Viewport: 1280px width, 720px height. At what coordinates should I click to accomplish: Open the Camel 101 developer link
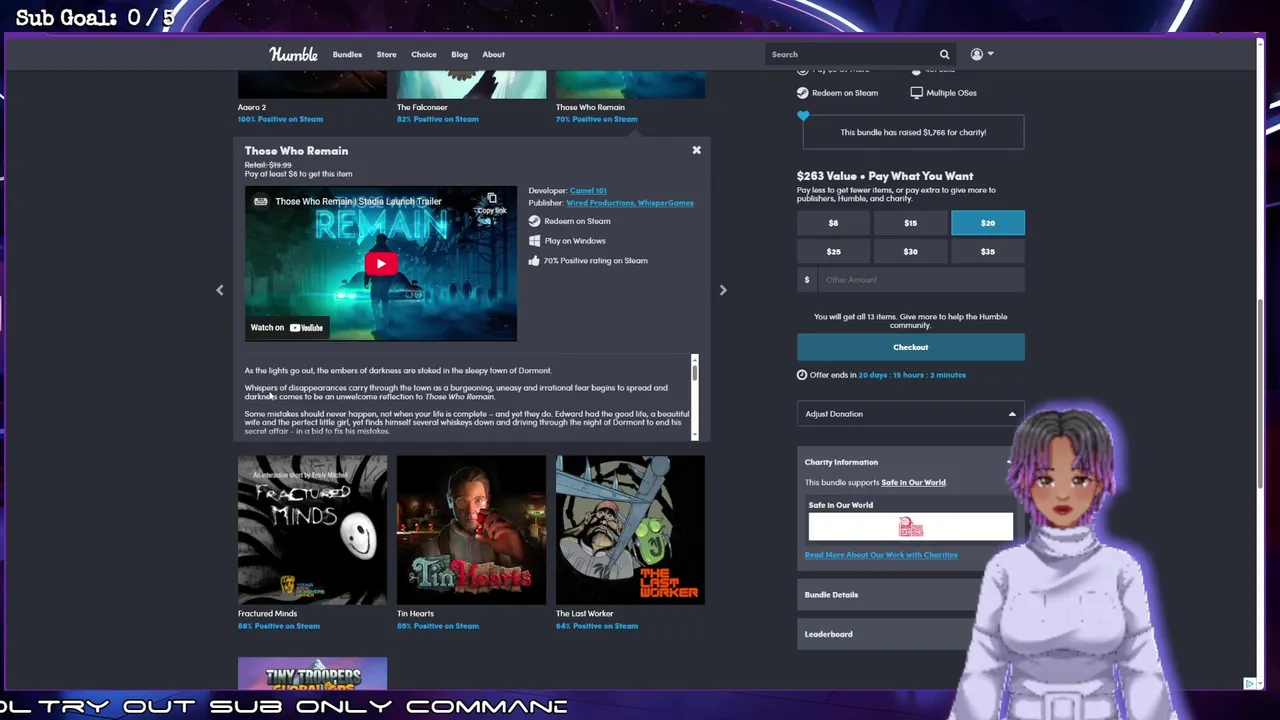coord(588,191)
